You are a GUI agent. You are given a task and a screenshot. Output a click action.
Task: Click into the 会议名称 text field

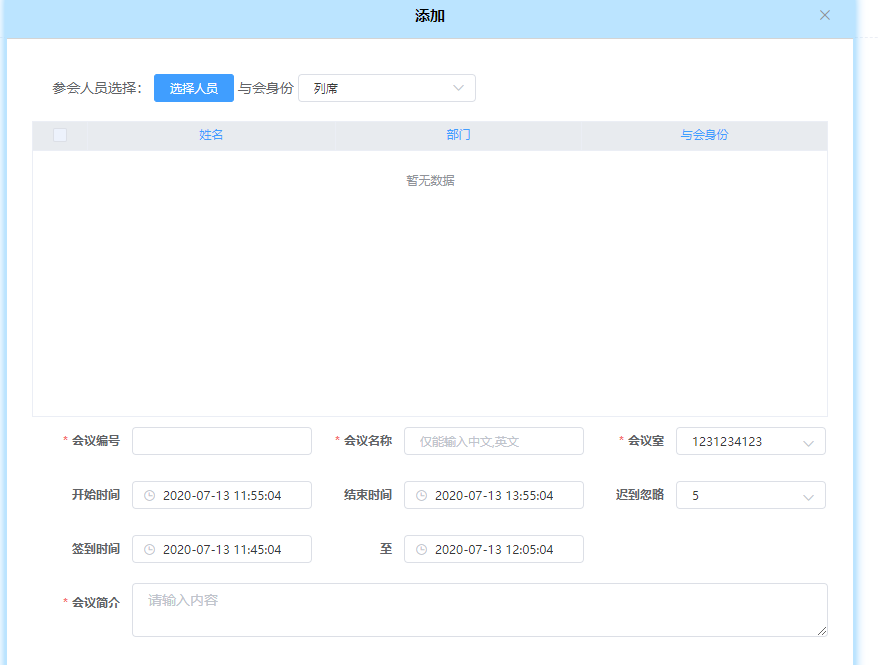coord(493,441)
